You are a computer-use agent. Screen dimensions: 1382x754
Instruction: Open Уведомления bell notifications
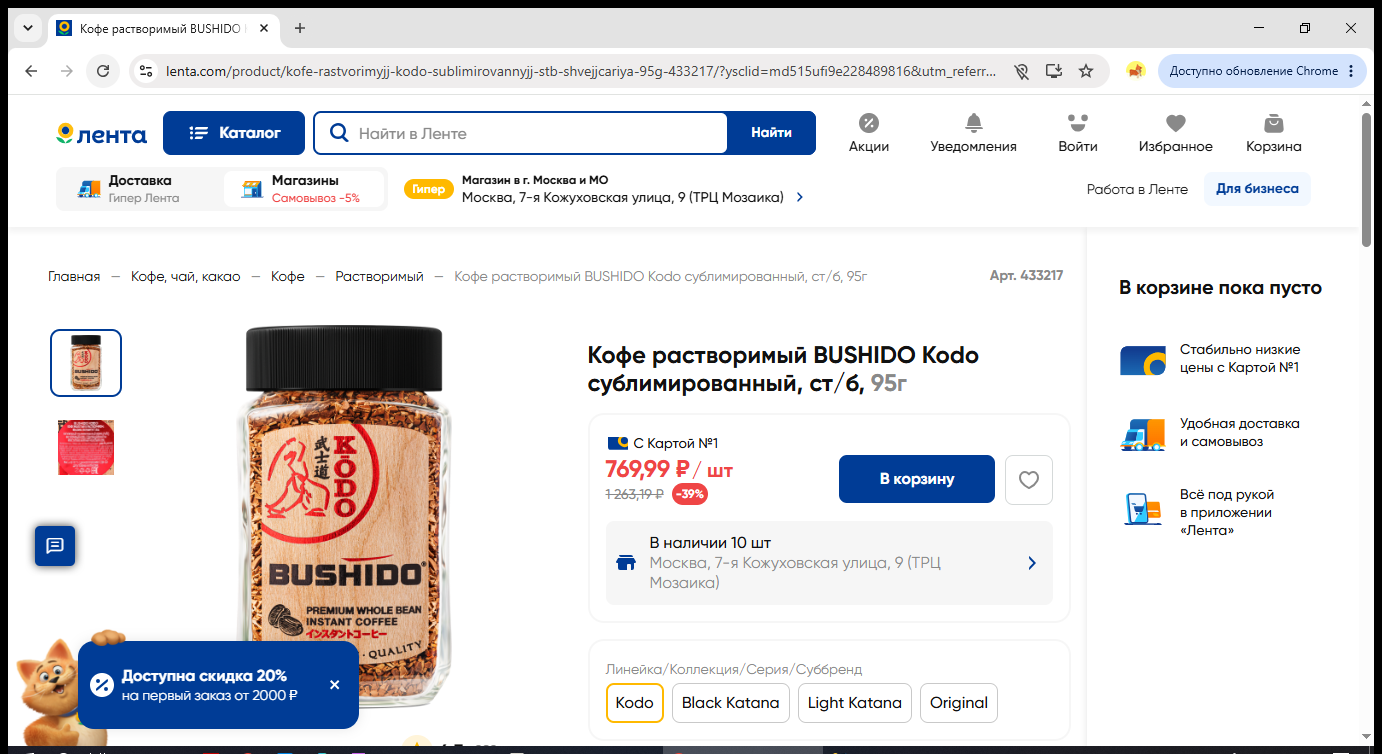tap(973, 133)
